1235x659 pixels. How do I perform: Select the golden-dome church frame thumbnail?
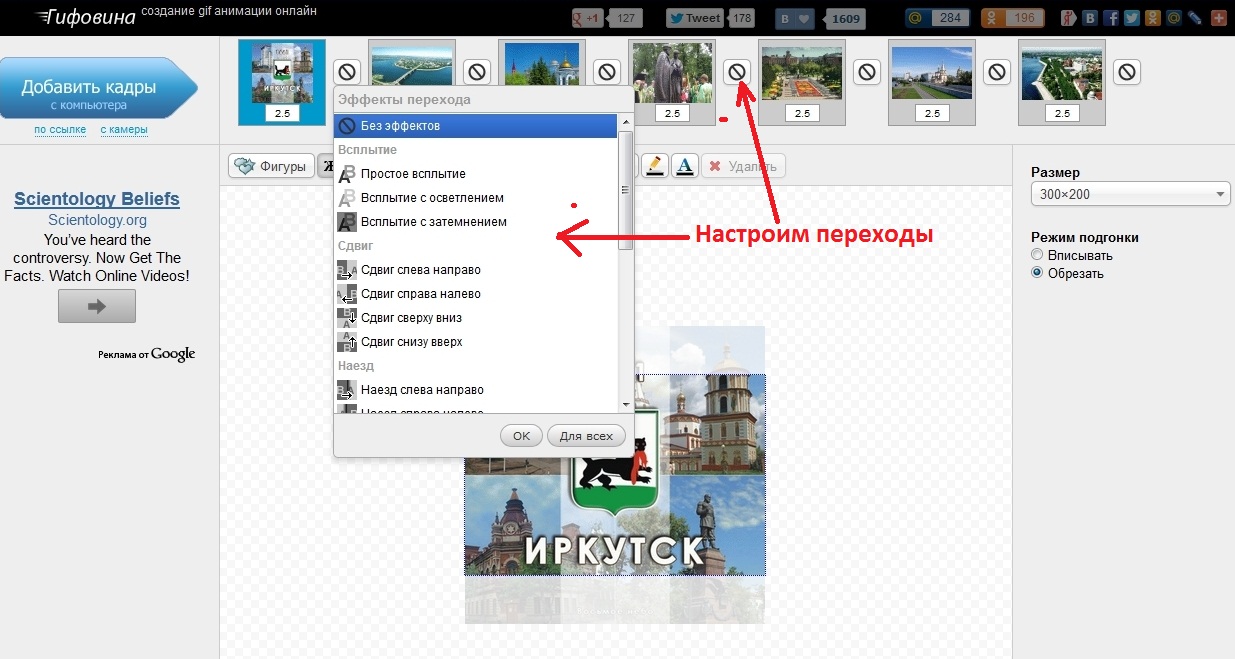(x=542, y=64)
